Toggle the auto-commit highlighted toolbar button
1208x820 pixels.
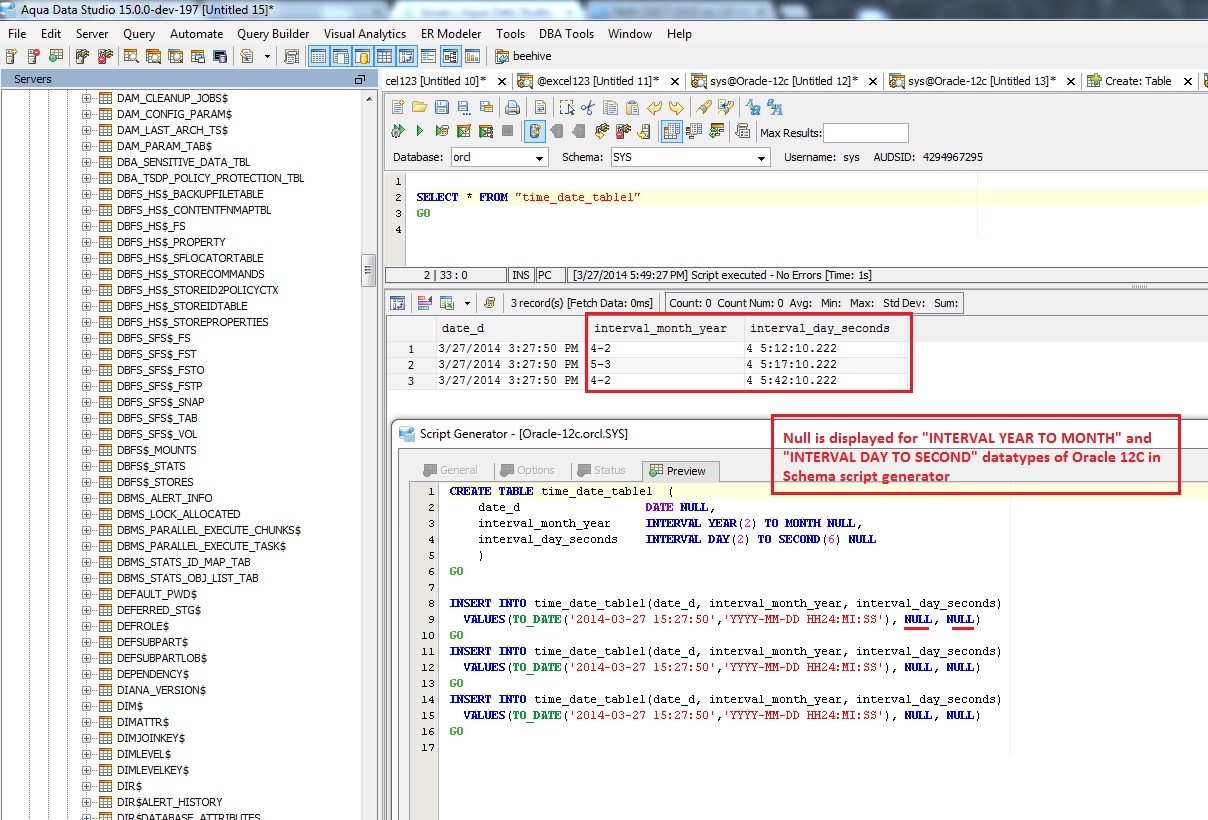click(535, 132)
